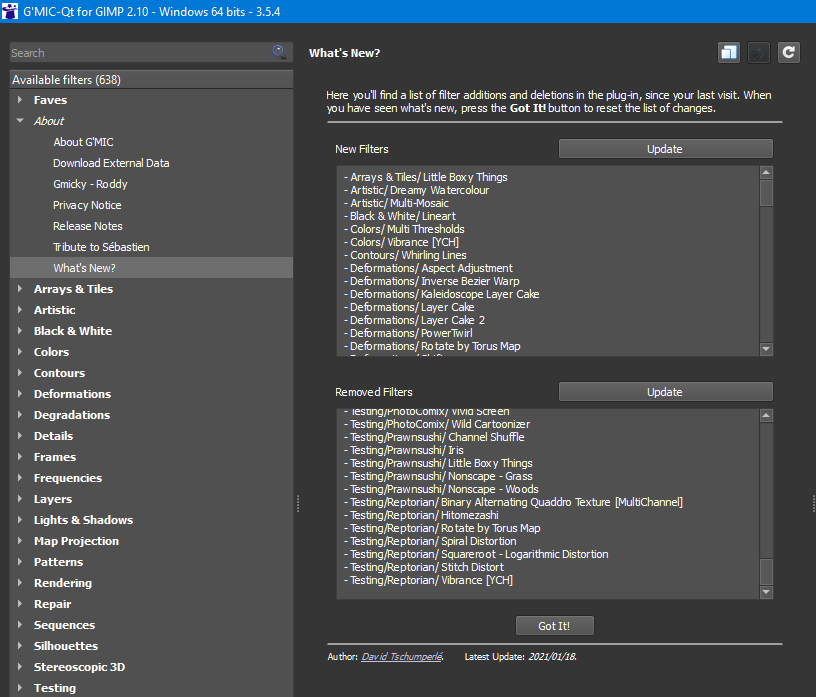The image size is (816, 697).
Task: Select Lights & Shadows category label
Action: (x=83, y=519)
